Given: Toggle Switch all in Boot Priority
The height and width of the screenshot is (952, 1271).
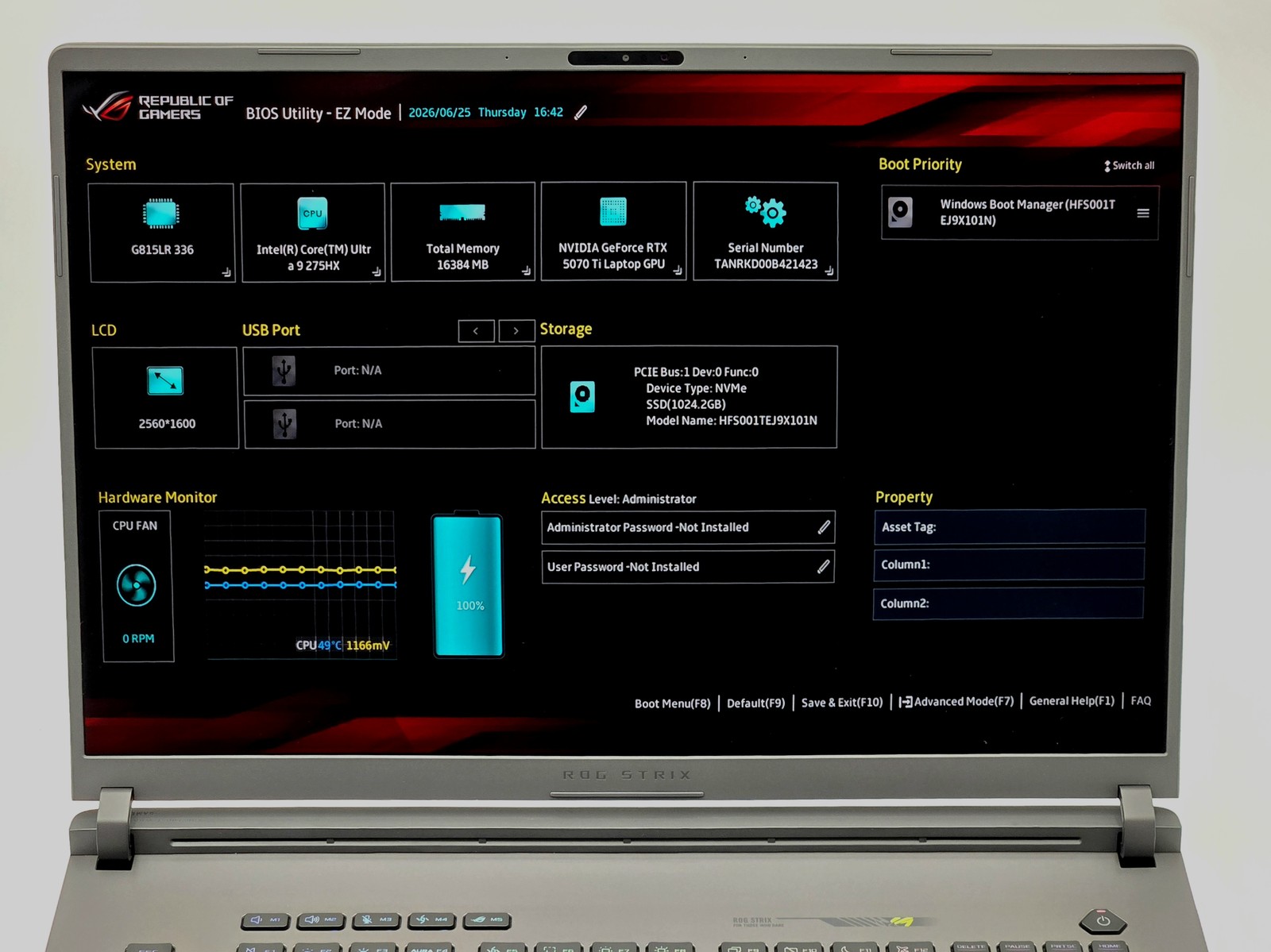Looking at the screenshot, I should pyautogui.click(x=1129, y=165).
